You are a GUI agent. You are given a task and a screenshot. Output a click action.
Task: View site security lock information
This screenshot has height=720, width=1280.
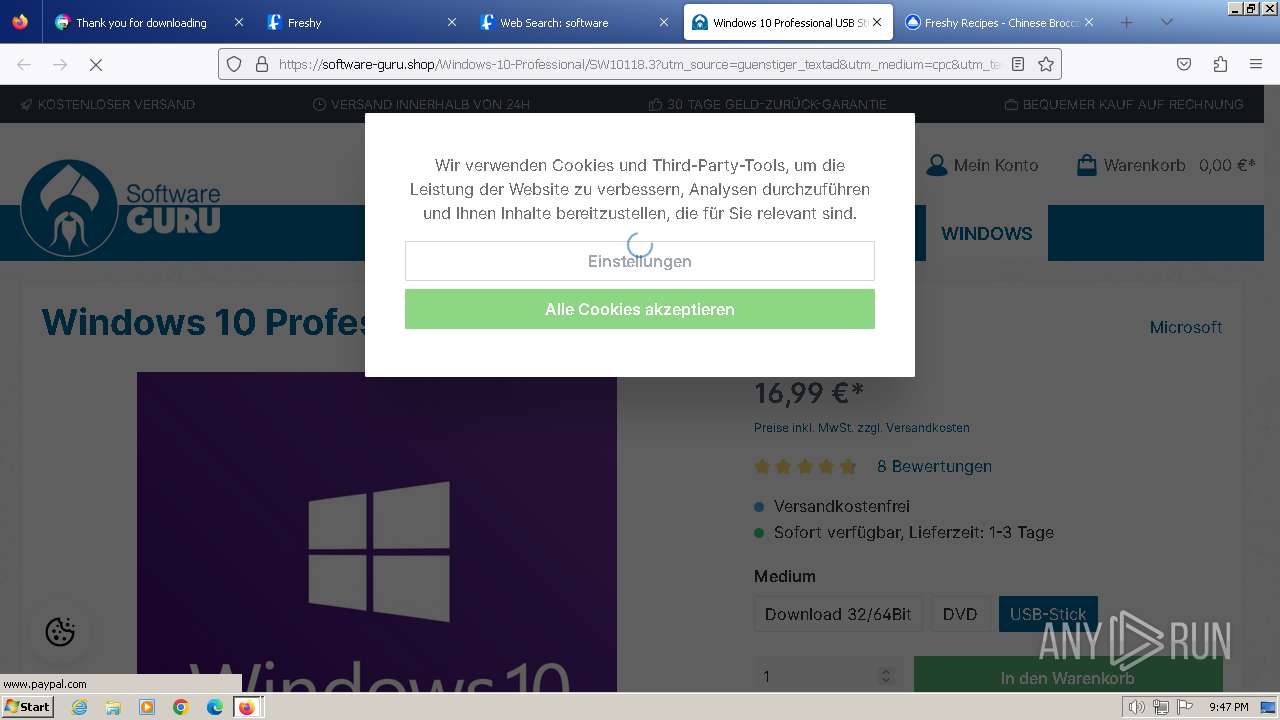[x=262, y=64]
